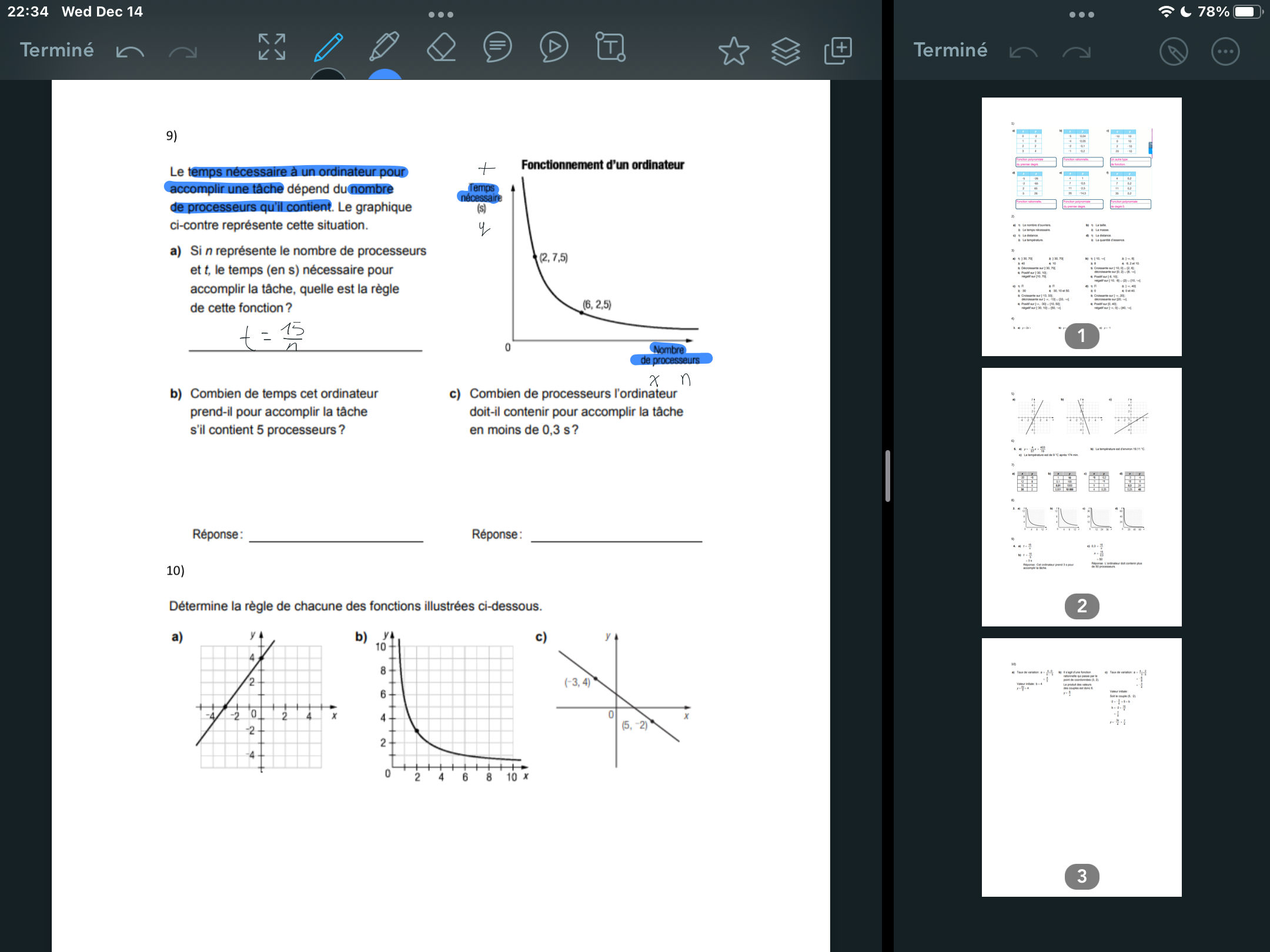Open the comment bubble tool
Image resolution: width=1270 pixels, height=952 pixels.
point(497,48)
